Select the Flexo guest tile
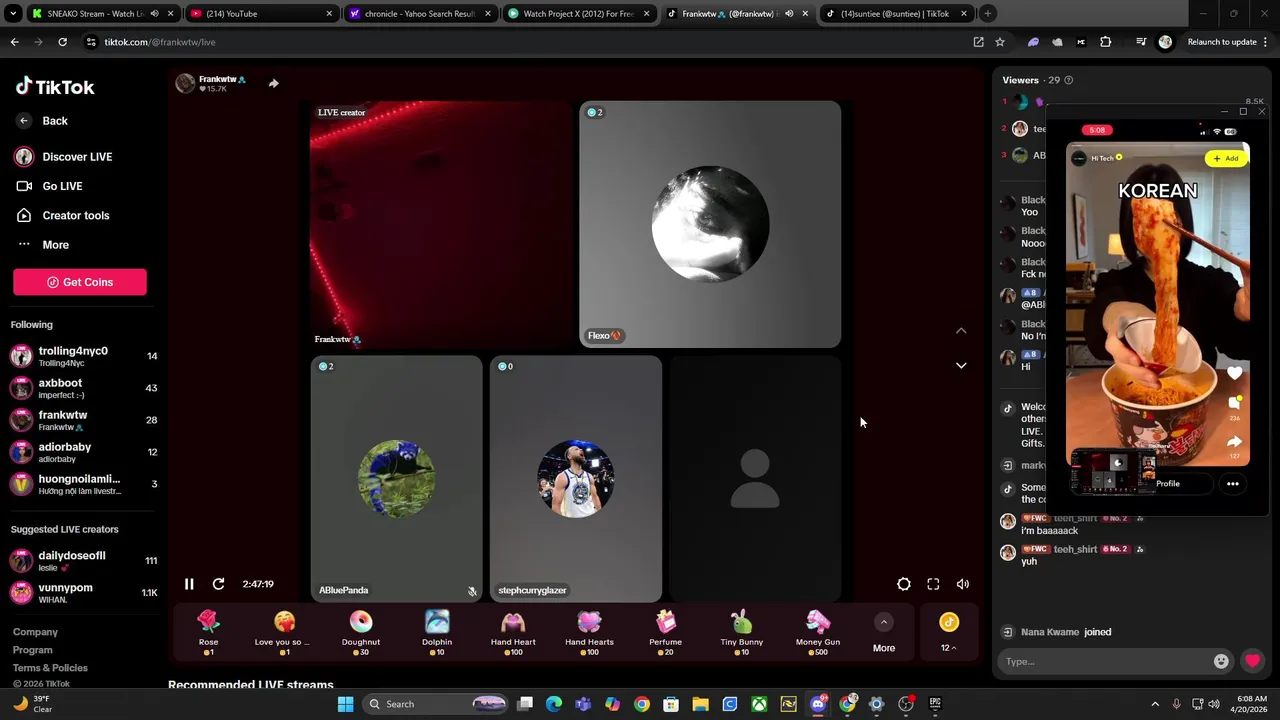 (x=710, y=224)
